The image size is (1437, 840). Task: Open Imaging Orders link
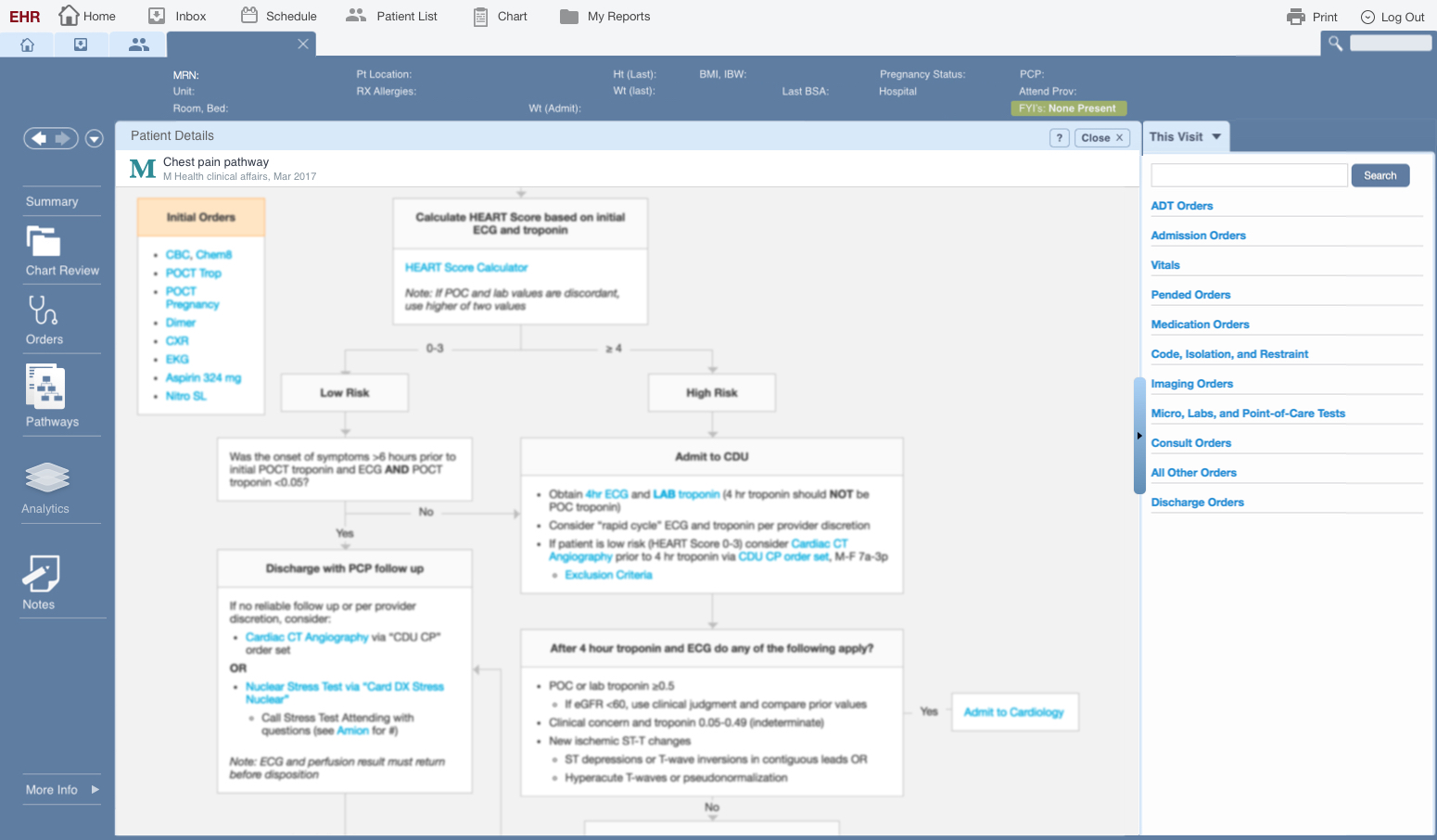pyautogui.click(x=1191, y=384)
